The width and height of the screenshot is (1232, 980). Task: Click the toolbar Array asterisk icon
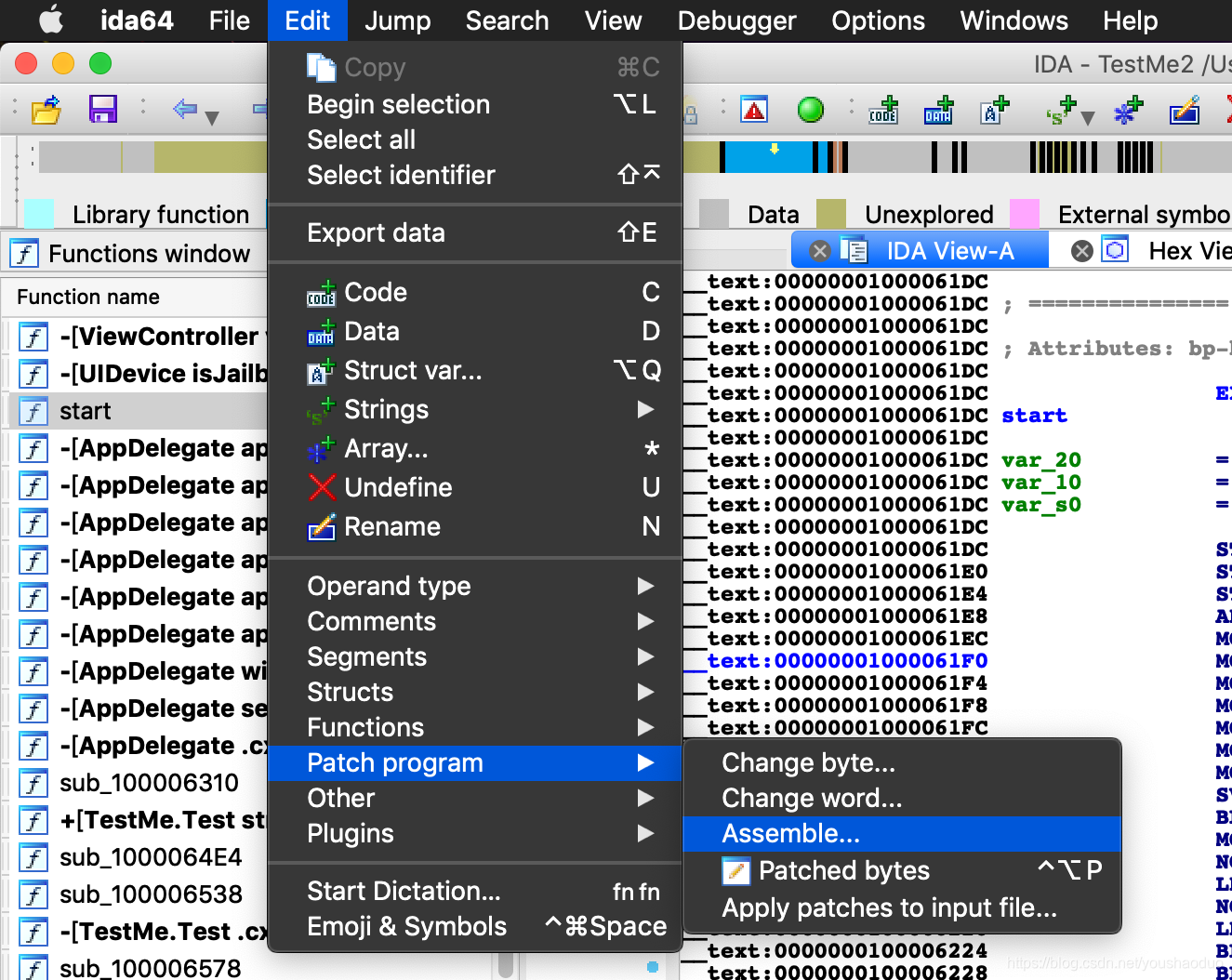(x=1129, y=110)
